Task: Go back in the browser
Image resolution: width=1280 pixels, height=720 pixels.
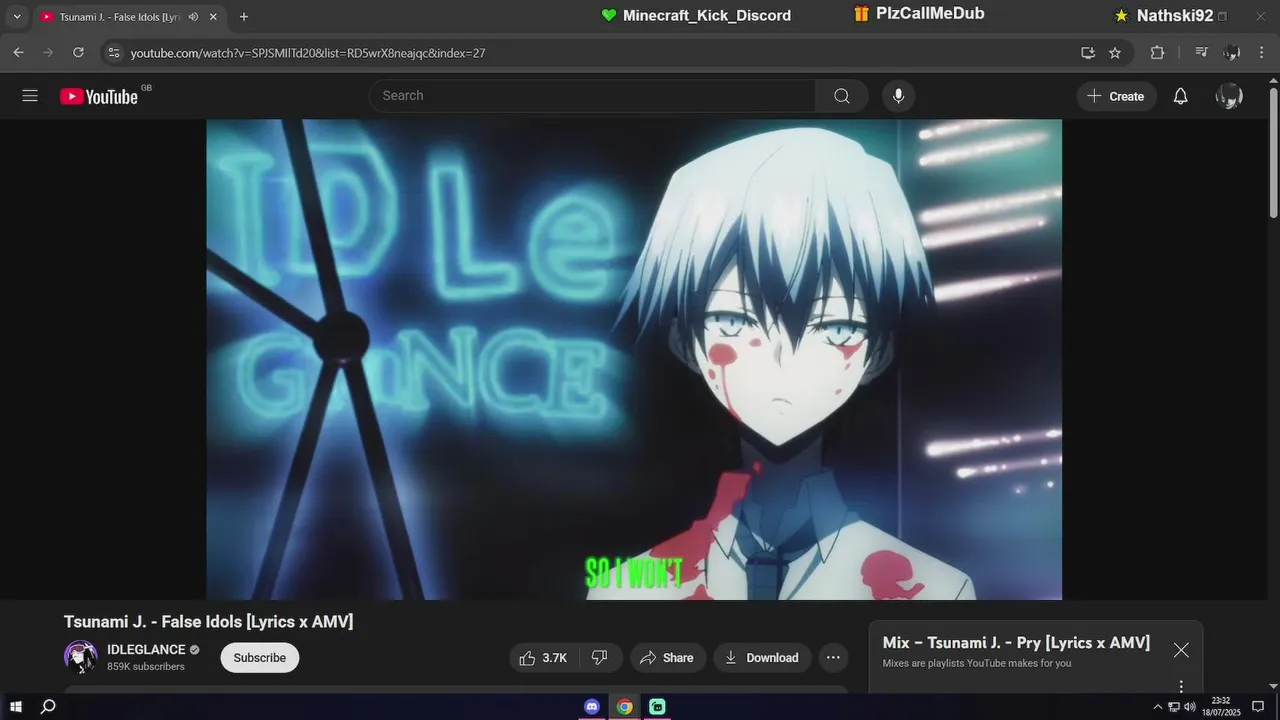Action: [x=18, y=53]
